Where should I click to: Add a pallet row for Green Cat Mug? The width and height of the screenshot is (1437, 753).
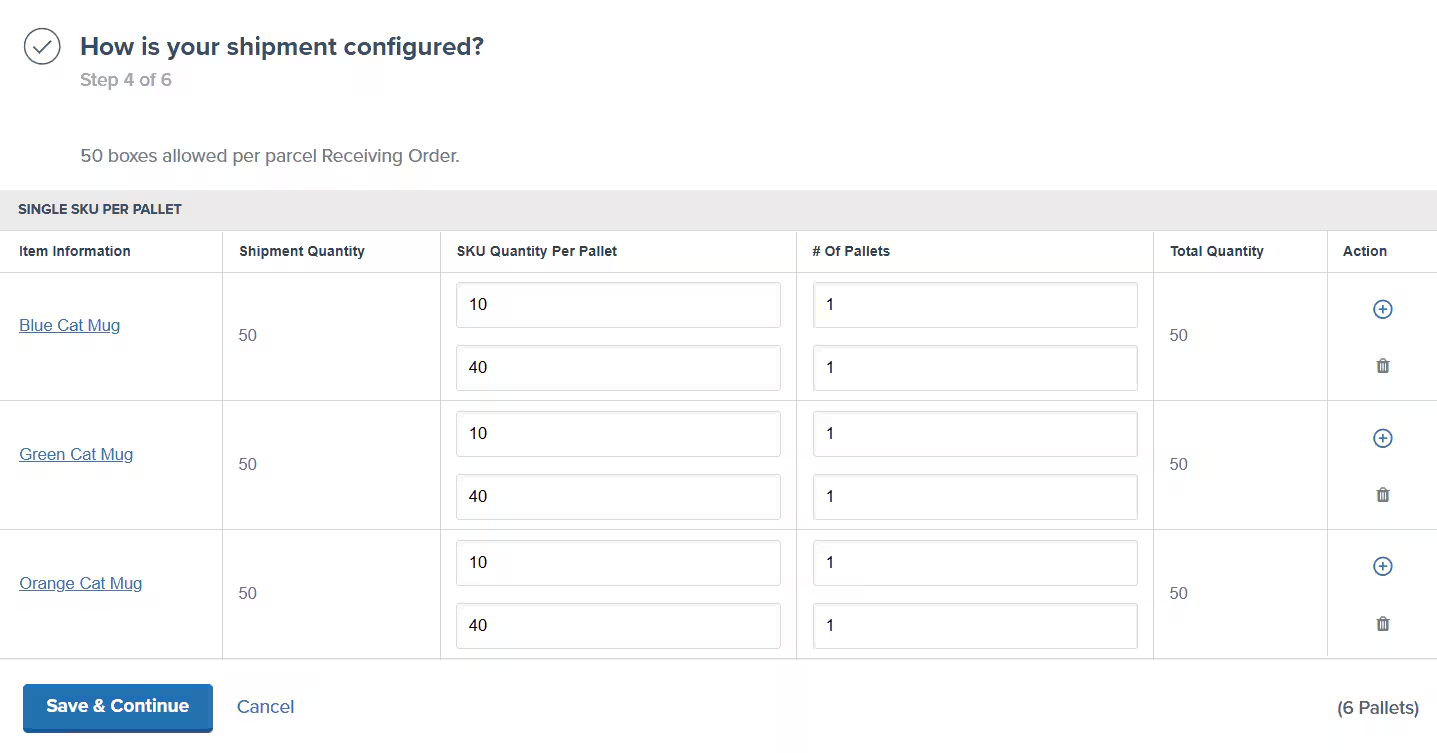point(1382,438)
